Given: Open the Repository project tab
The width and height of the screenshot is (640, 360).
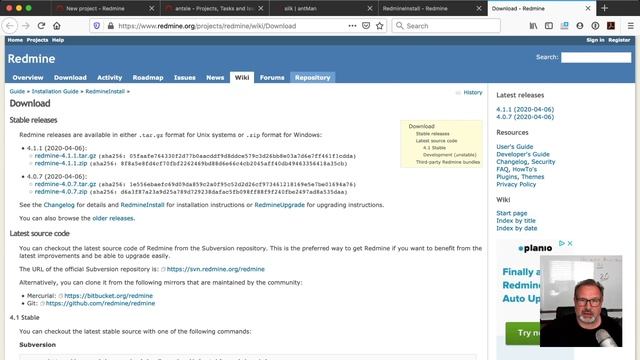Looking at the screenshot, I should [x=313, y=78].
